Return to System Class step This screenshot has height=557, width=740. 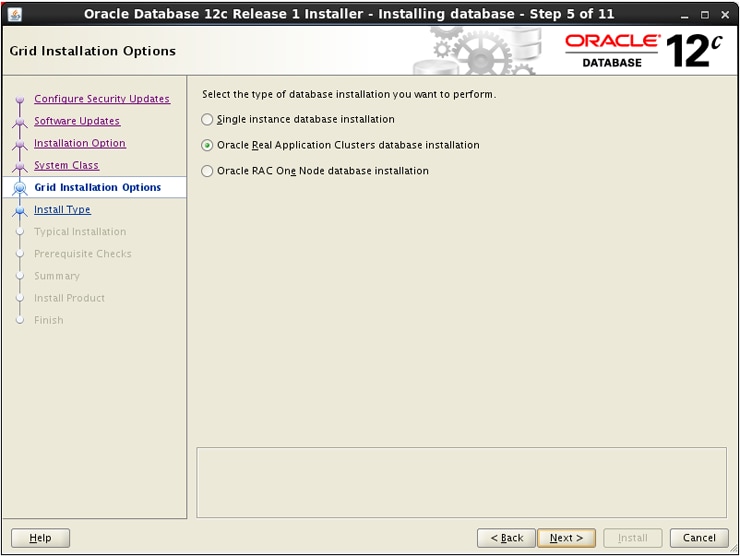(66, 165)
